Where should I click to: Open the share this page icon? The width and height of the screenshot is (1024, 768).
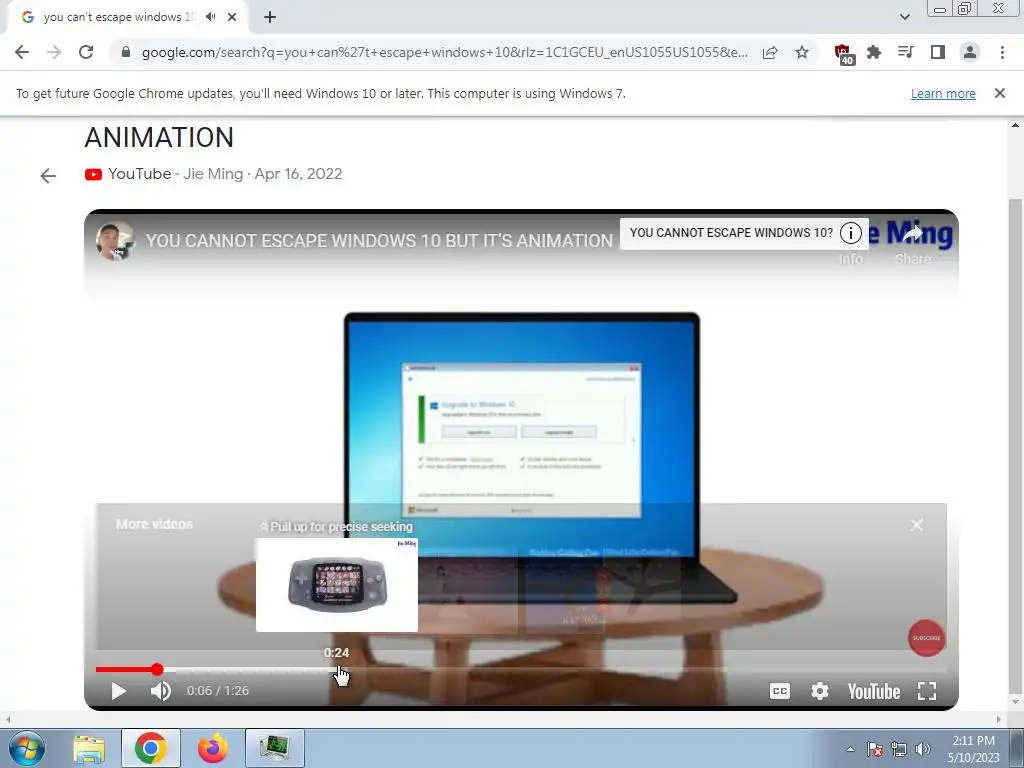coord(770,52)
